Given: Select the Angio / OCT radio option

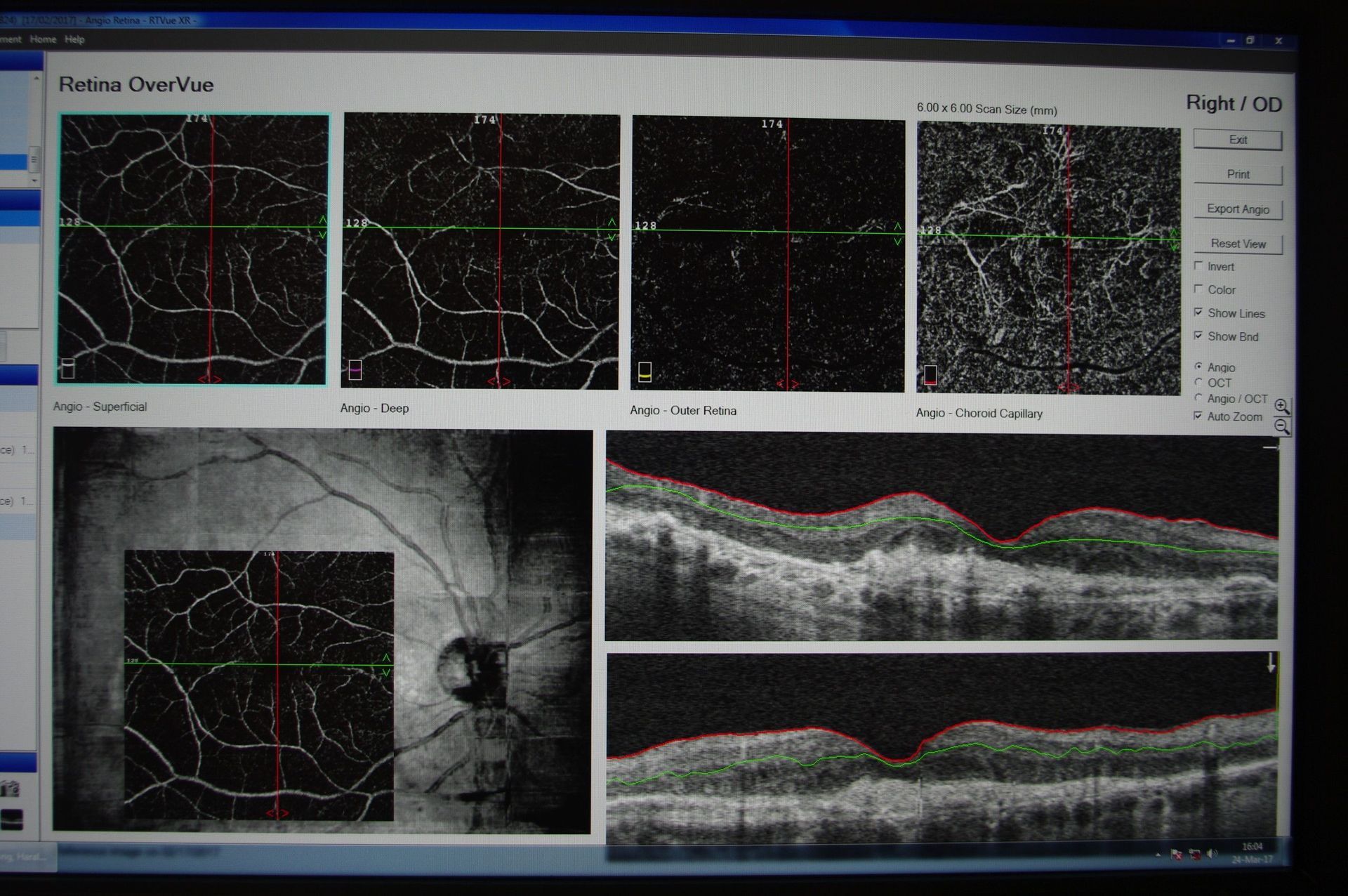Looking at the screenshot, I should click(1198, 398).
